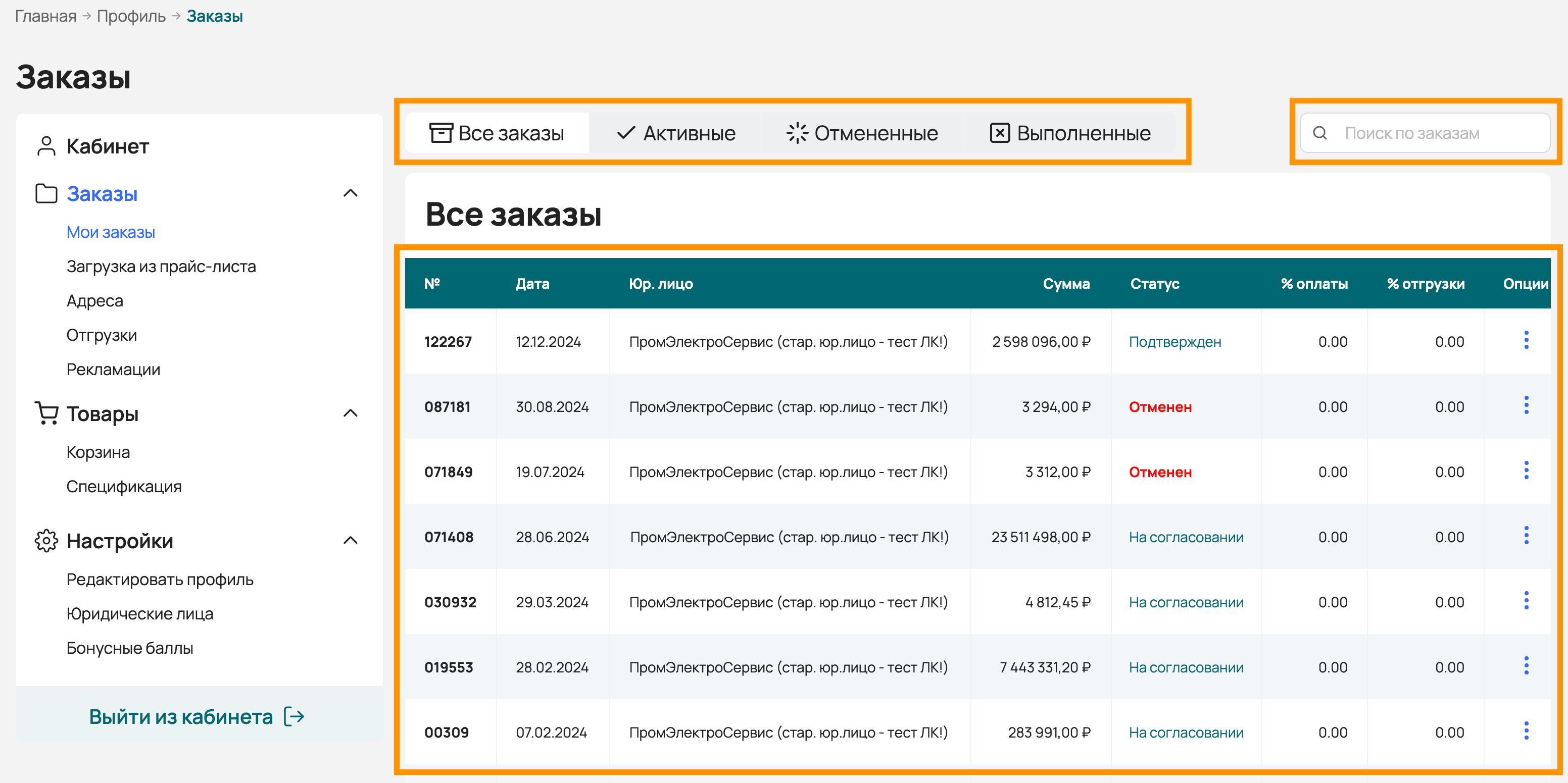Viewport: 1568px width, 783px height.
Task: Collapse the Заказы sidebar section
Action: click(350, 193)
